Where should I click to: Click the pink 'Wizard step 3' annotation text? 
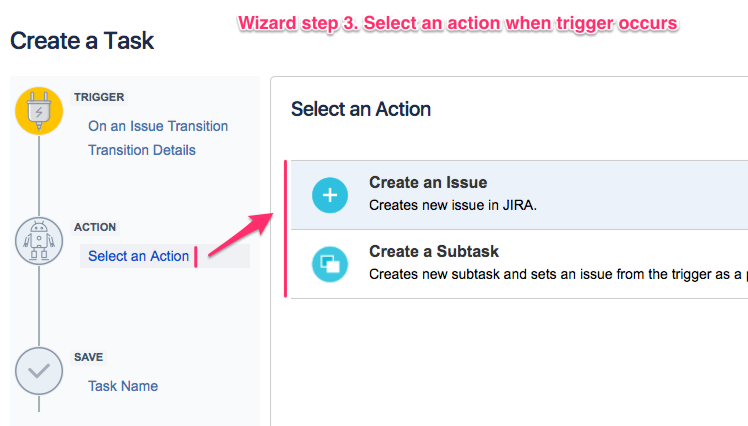coord(458,22)
